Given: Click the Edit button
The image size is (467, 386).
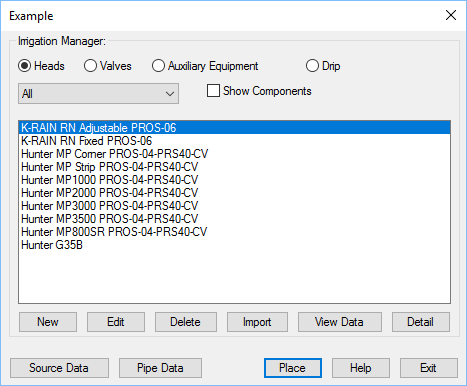Looking at the screenshot, I should (116, 322).
